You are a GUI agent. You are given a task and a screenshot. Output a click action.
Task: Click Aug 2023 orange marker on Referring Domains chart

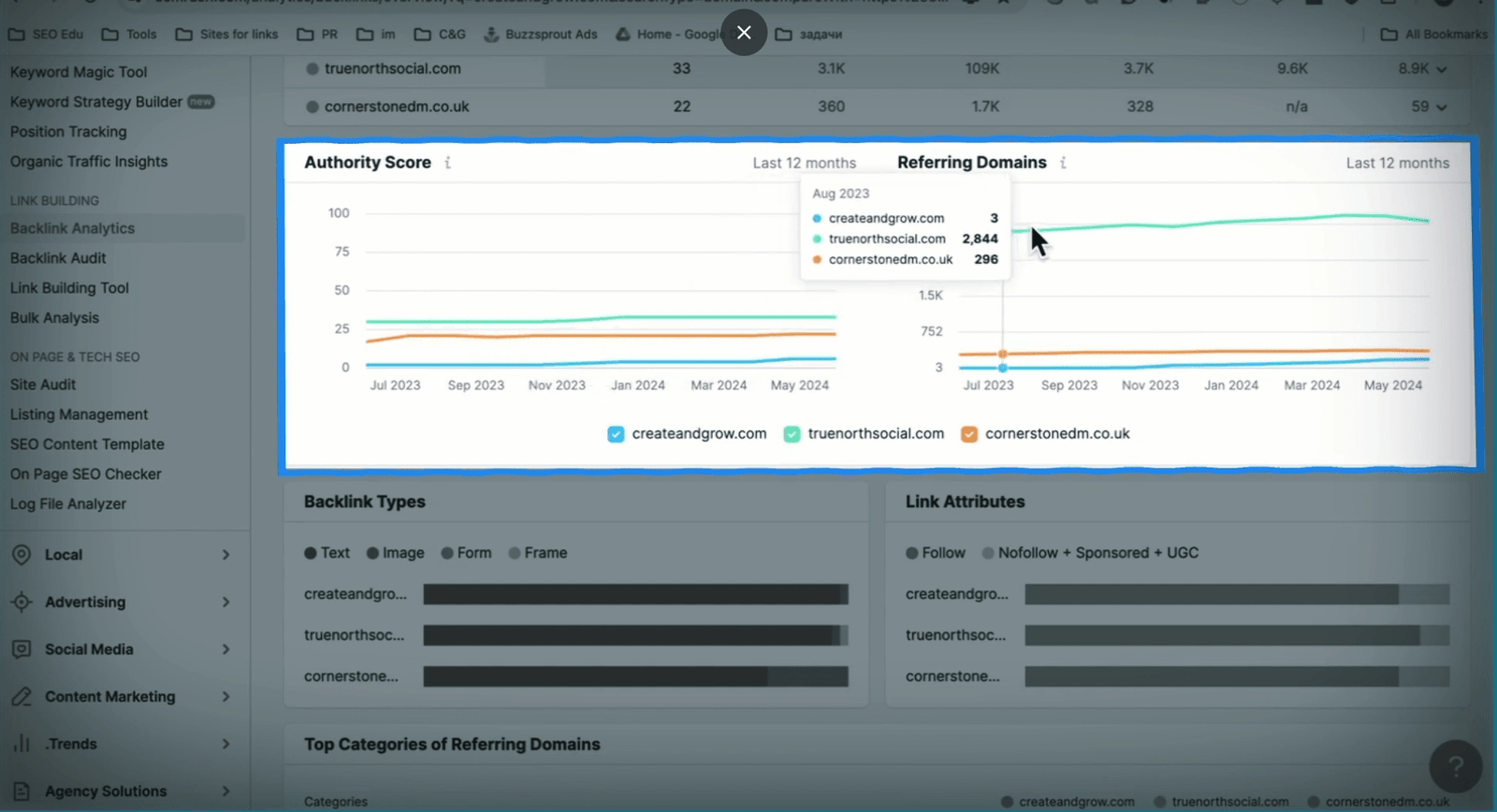click(x=1003, y=354)
